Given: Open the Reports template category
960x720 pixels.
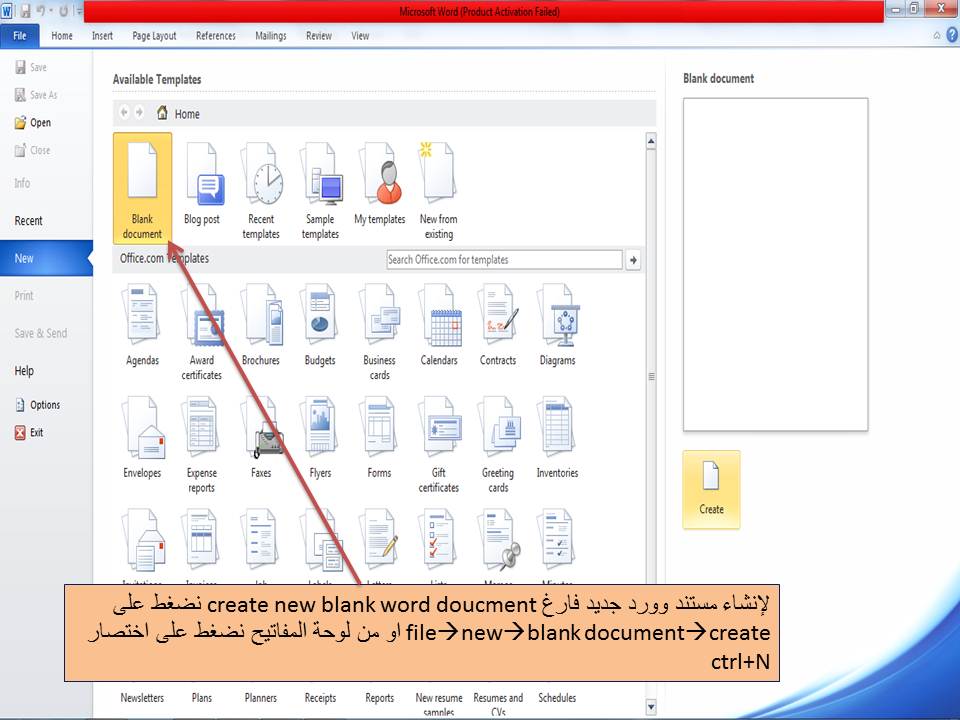Looking at the screenshot, I should [380, 697].
